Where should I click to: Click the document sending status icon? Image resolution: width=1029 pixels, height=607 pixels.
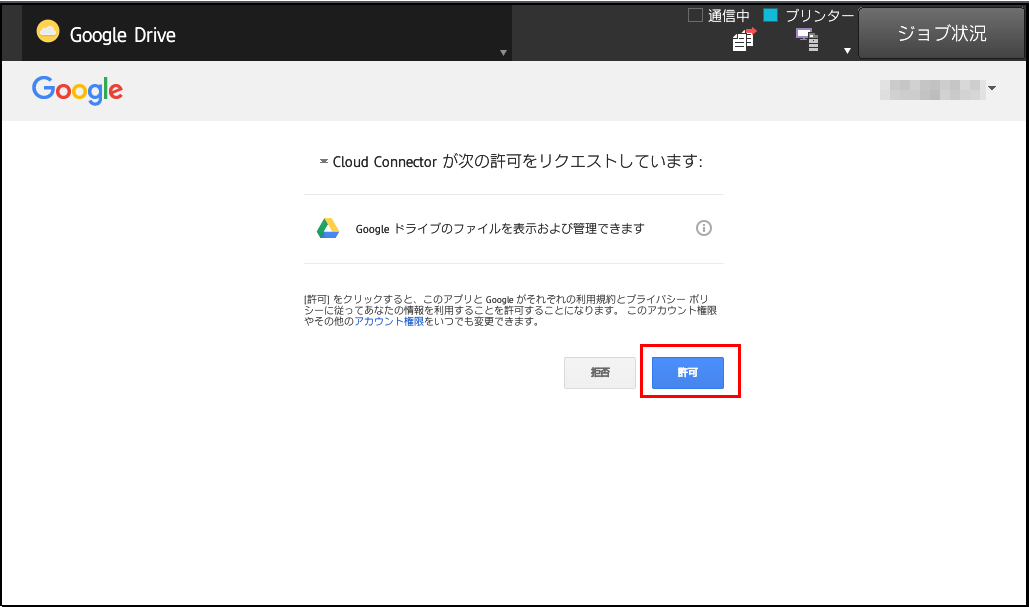pos(744,40)
